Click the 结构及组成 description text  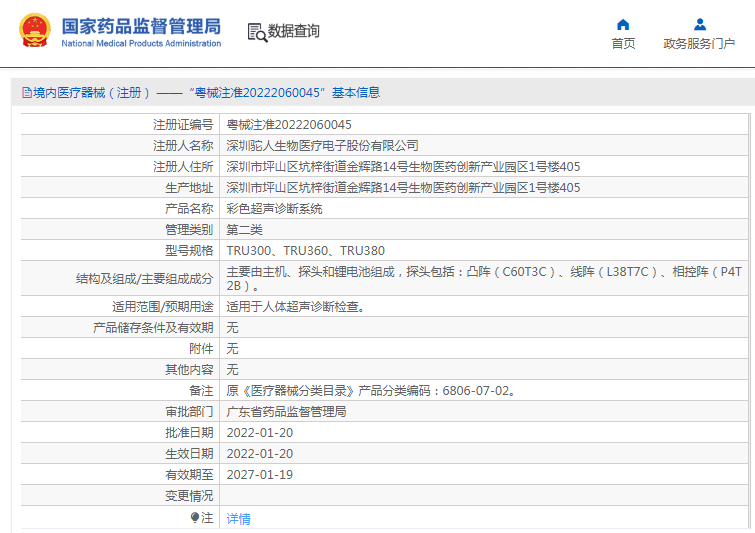click(484, 278)
